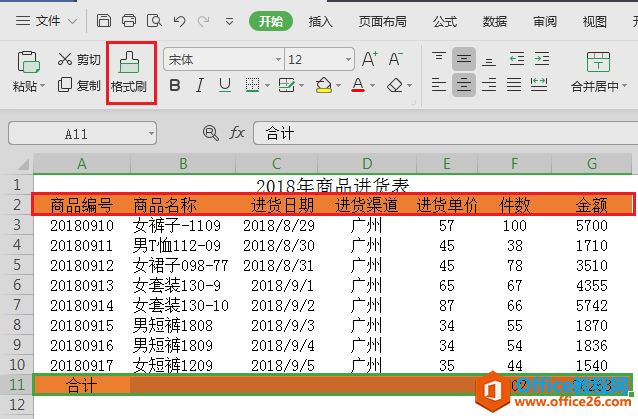Click the Cut (剪切) scissors icon

point(65,60)
